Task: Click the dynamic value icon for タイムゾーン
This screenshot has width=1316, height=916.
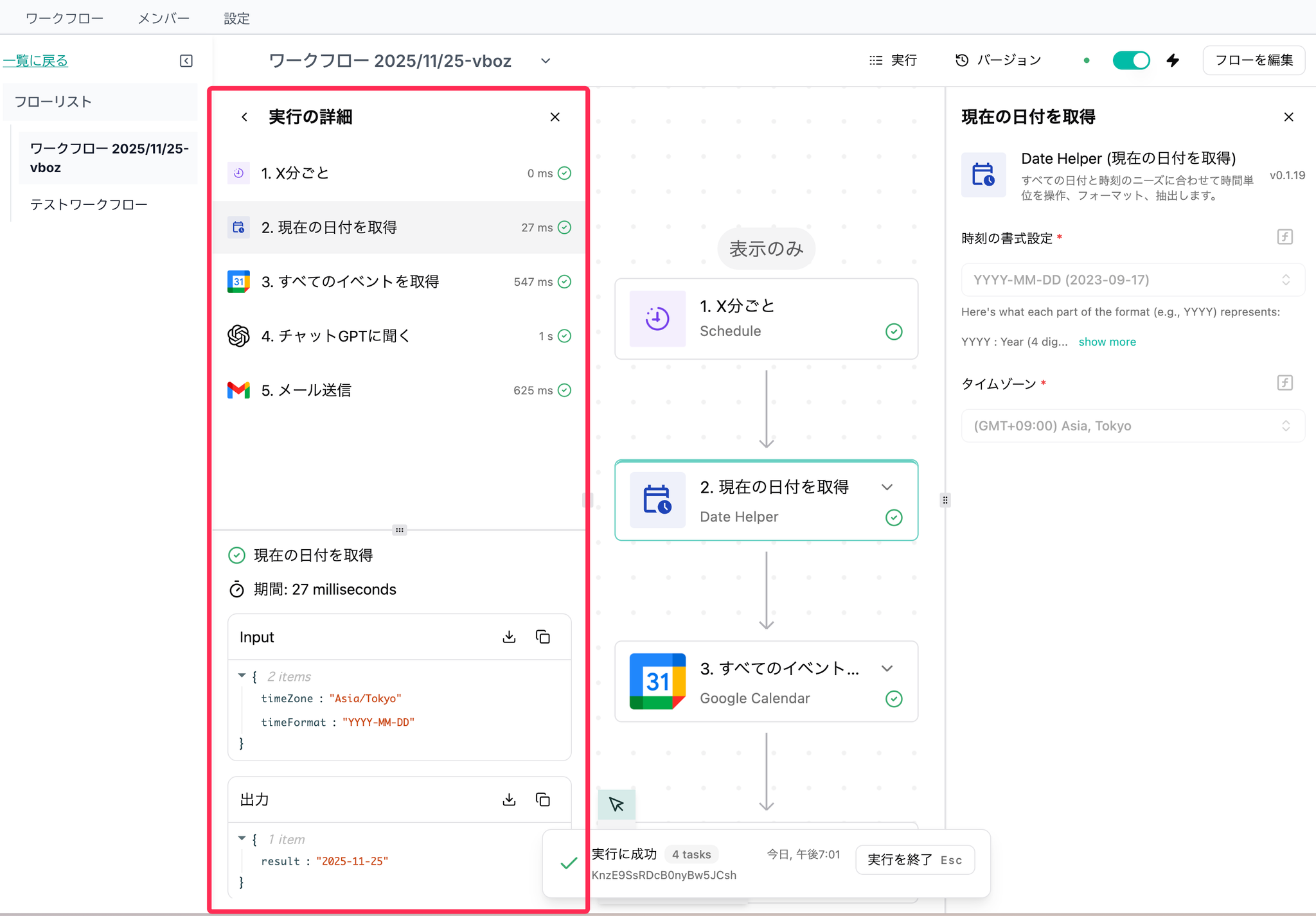Action: click(1285, 383)
